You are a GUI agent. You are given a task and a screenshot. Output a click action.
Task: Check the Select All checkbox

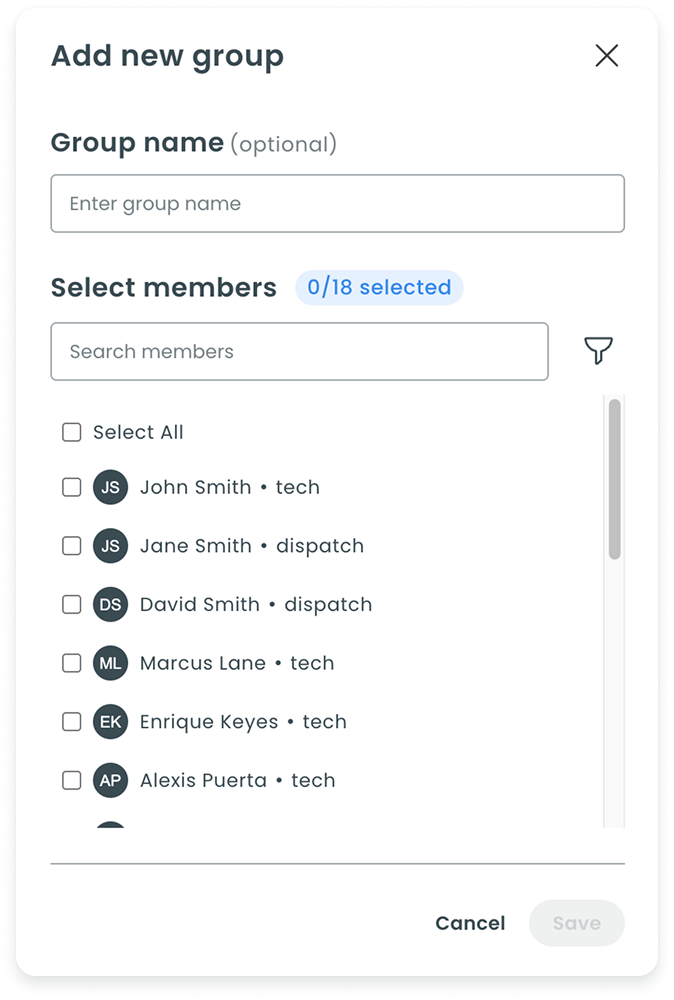click(72, 432)
